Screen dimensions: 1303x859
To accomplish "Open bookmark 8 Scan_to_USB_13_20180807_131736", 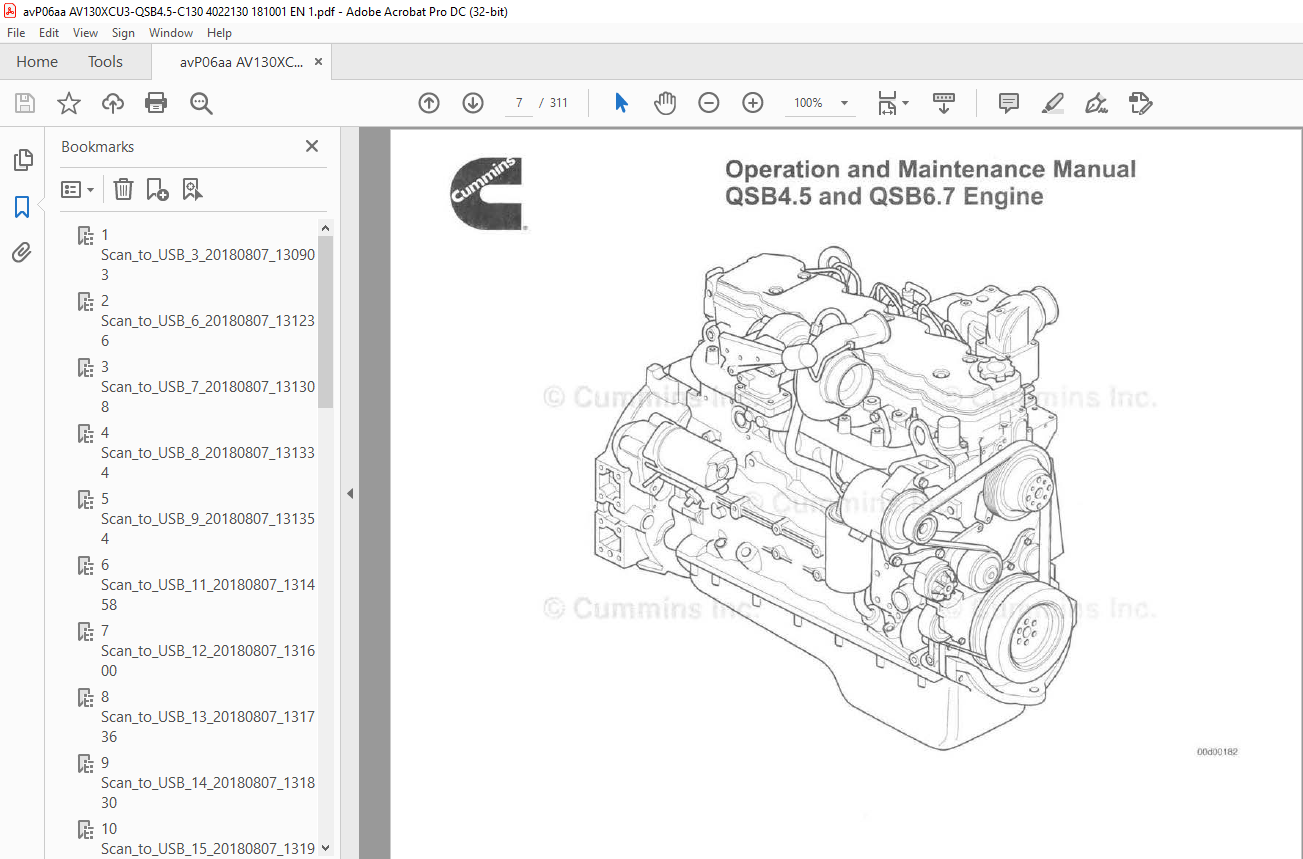I will pyautogui.click(x=207, y=716).
